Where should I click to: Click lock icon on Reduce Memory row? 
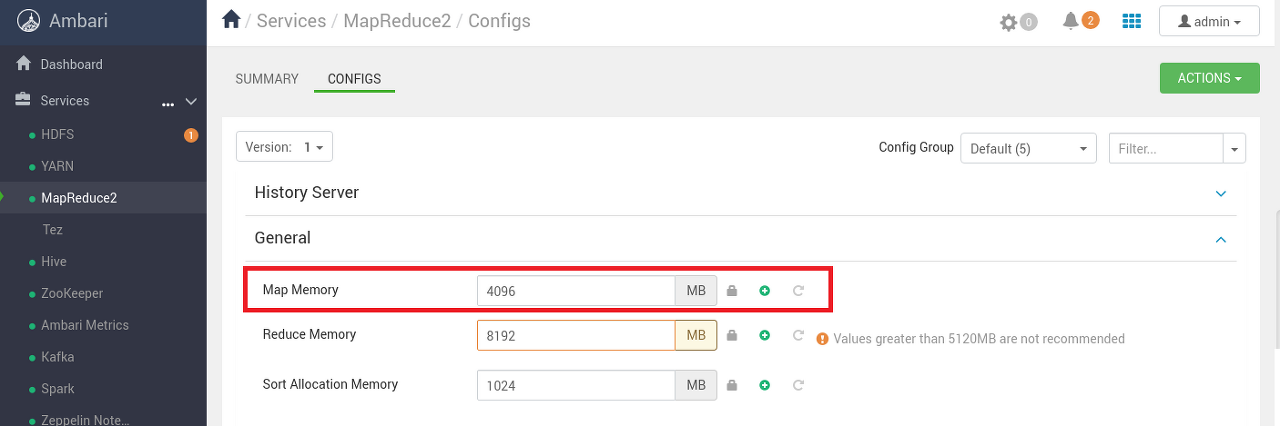pos(732,335)
